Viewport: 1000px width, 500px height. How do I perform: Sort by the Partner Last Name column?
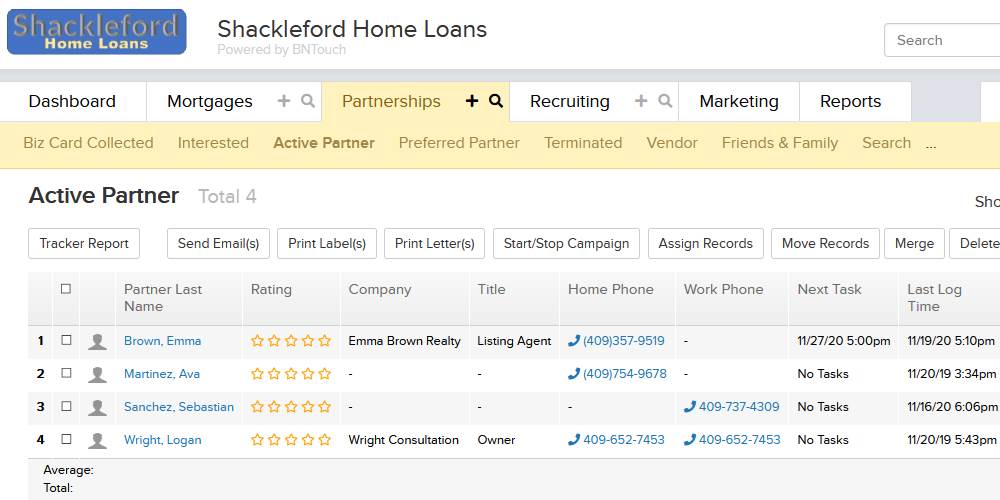(x=163, y=298)
